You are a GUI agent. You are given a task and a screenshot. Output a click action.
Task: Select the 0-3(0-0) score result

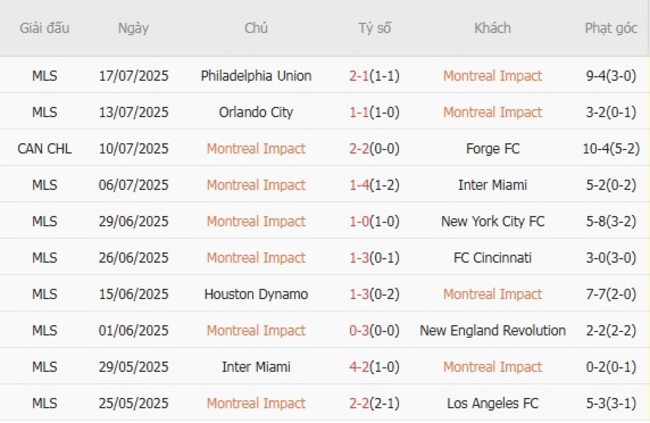click(x=375, y=331)
